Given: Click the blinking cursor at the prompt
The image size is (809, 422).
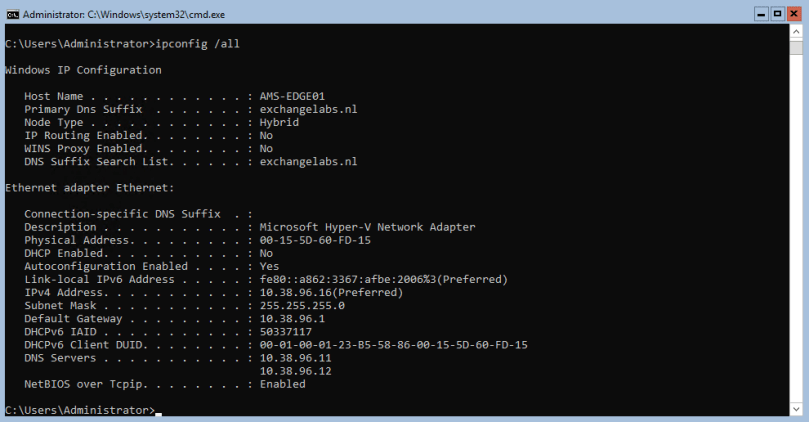Looking at the screenshot, I should tap(158, 412).
